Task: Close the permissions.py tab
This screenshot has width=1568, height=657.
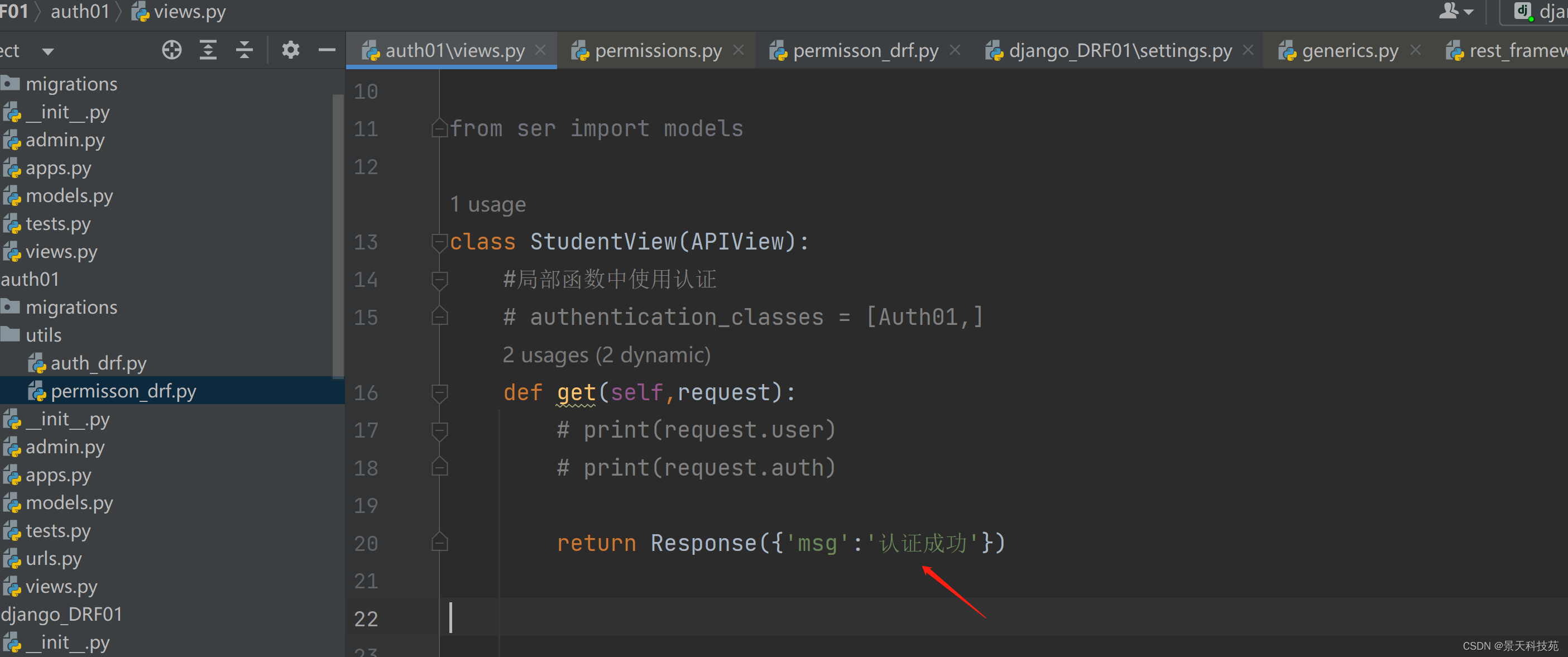Action: (x=739, y=50)
